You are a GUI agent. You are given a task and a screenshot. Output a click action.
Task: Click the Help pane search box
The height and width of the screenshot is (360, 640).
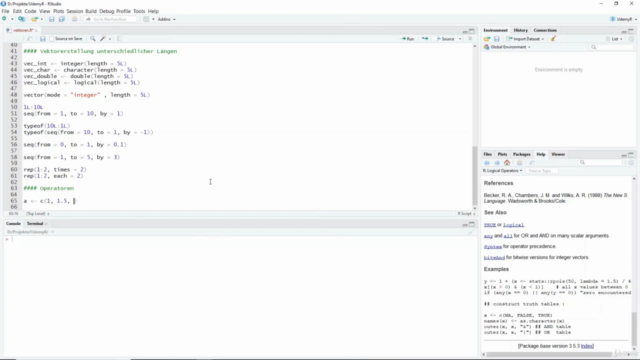(x=600, y=163)
